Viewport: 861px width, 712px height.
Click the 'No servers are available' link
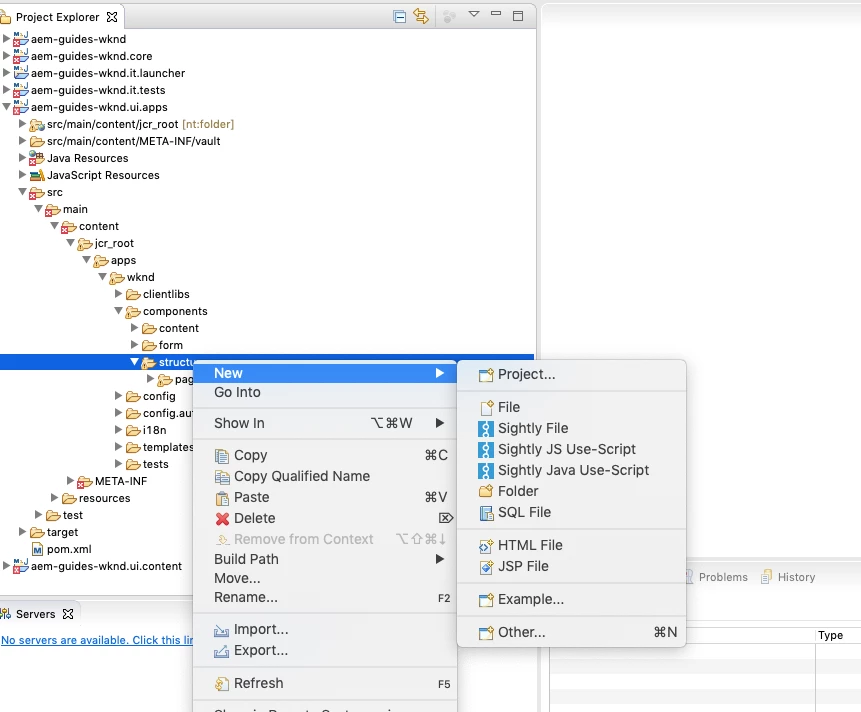pos(97,640)
